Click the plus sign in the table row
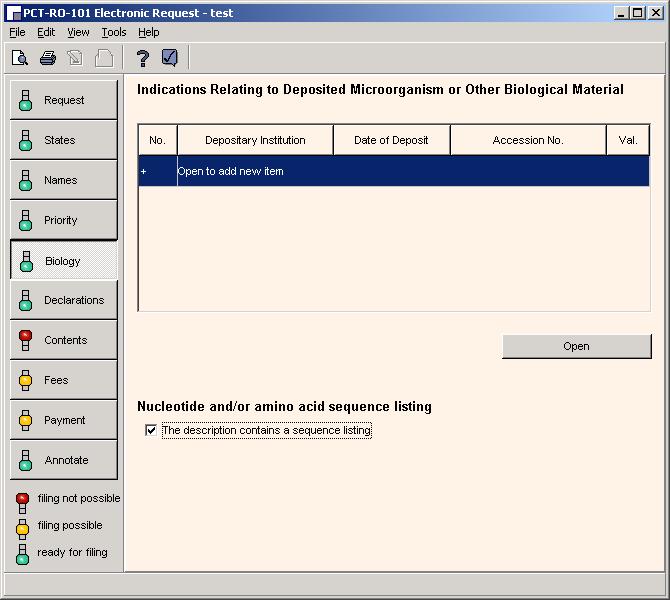The width and height of the screenshot is (670, 600). point(144,171)
